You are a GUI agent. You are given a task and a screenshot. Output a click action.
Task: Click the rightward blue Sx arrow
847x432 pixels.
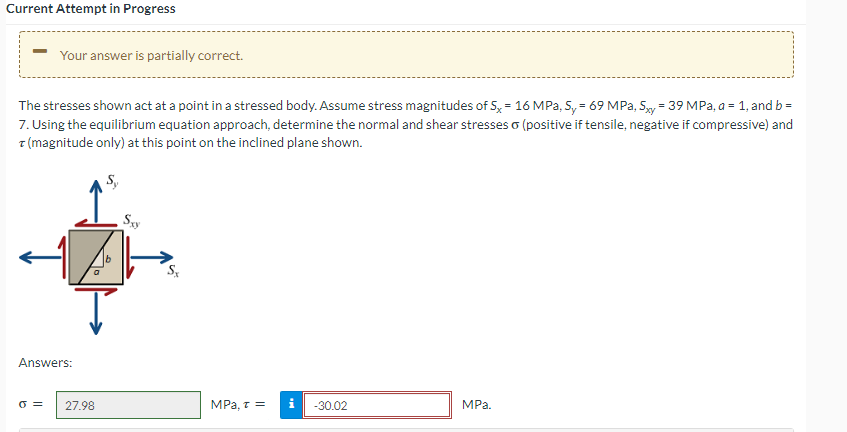[x=152, y=257]
